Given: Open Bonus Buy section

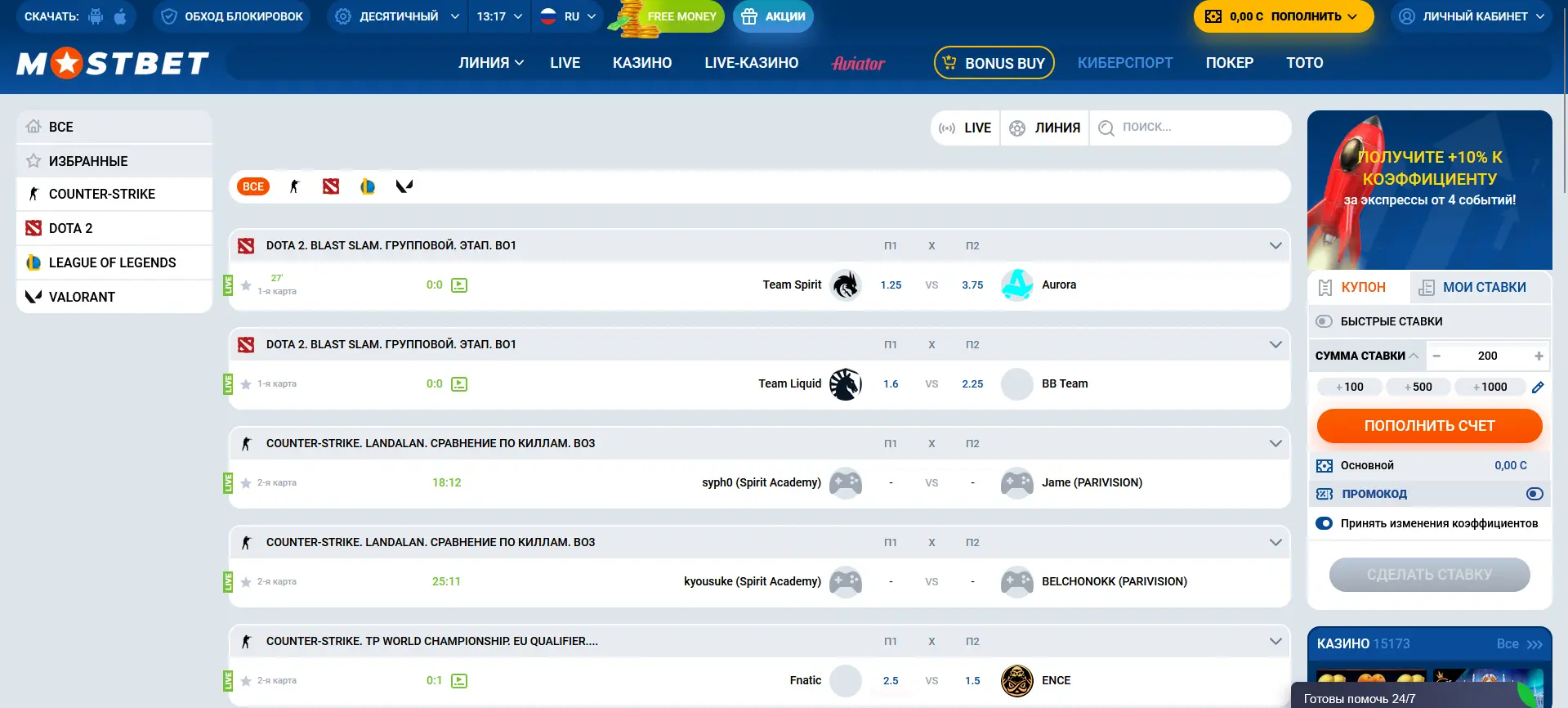Looking at the screenshot, I should coord(994,63).
